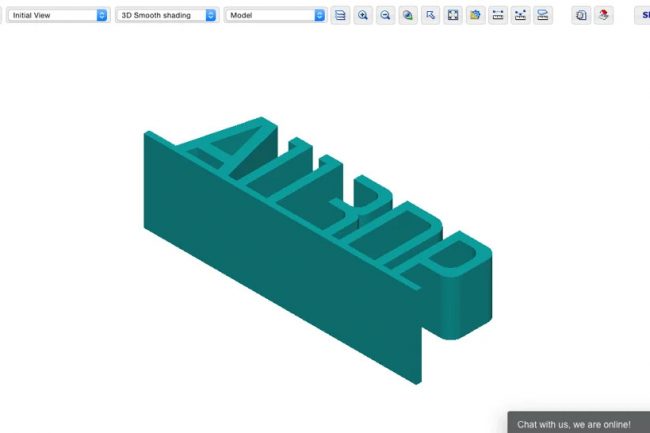Click the zoom in magnifier icon
This screenshot has height=433, width=650.
[363, 16]
